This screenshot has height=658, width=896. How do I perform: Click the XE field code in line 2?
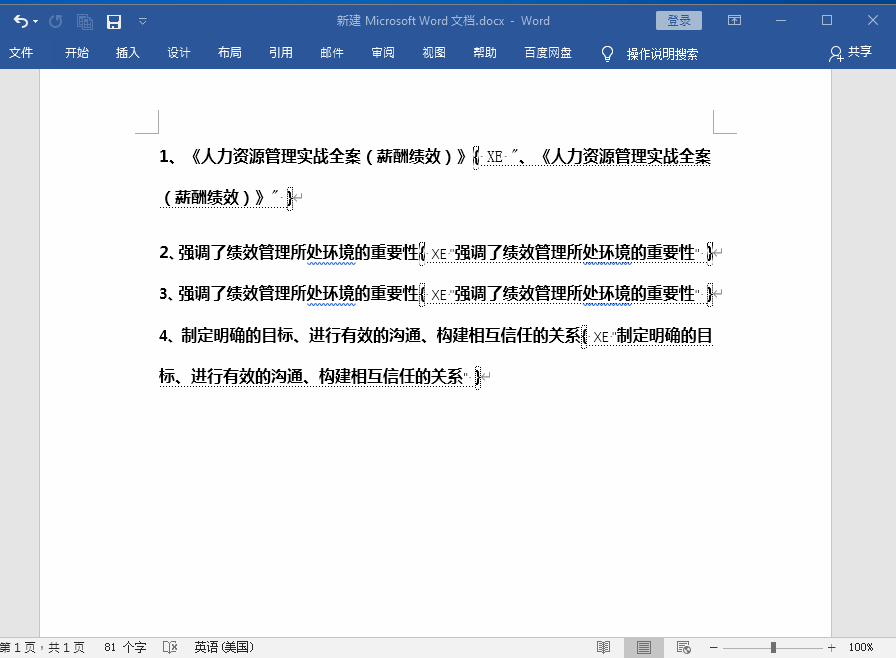pos(566,252)
